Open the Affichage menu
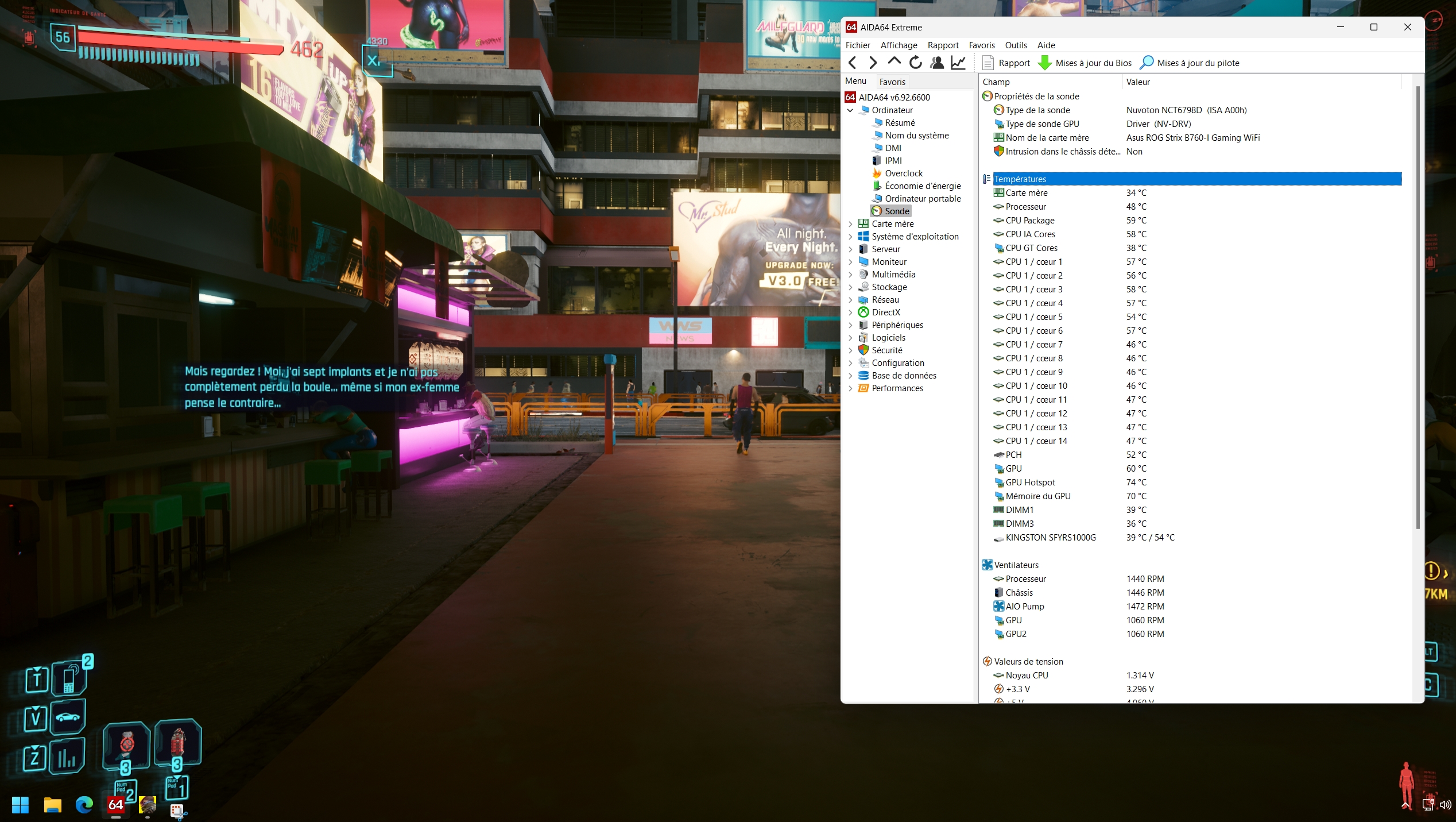The width and height of the screenshot is (1456, 822). pyautogui.click(x=899, y=45)
